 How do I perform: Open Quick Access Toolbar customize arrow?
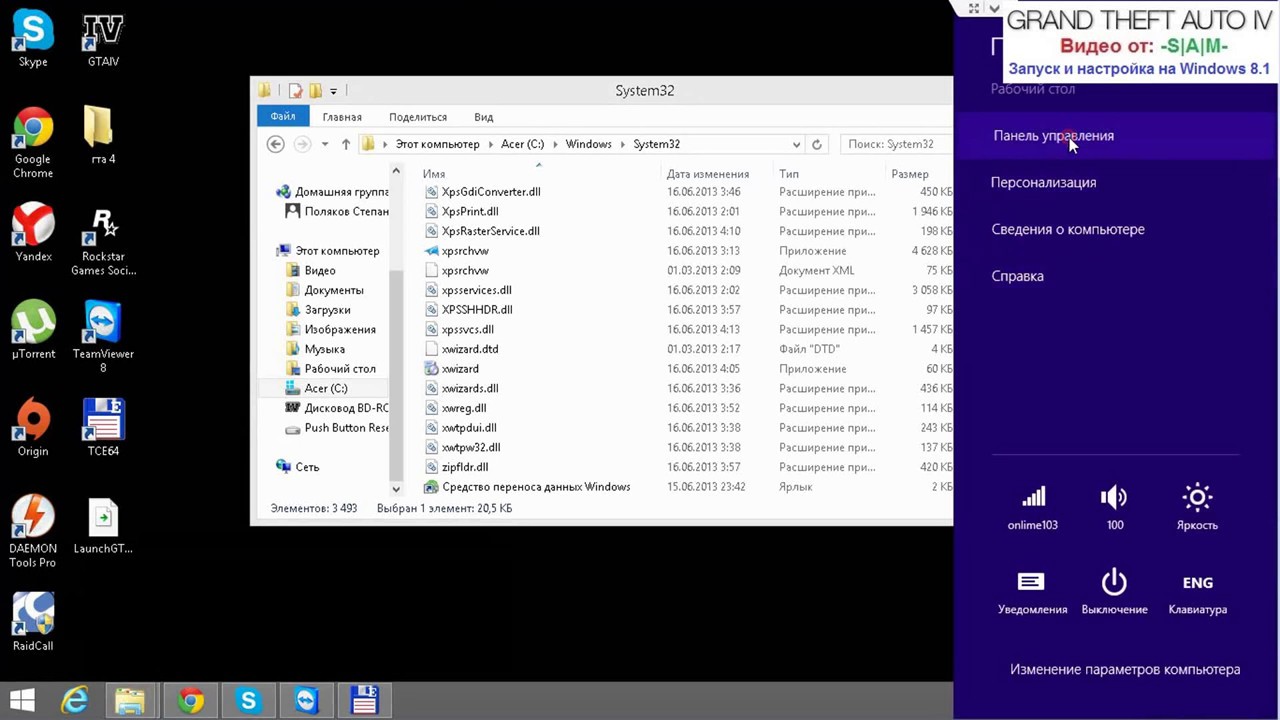(333, 91)
